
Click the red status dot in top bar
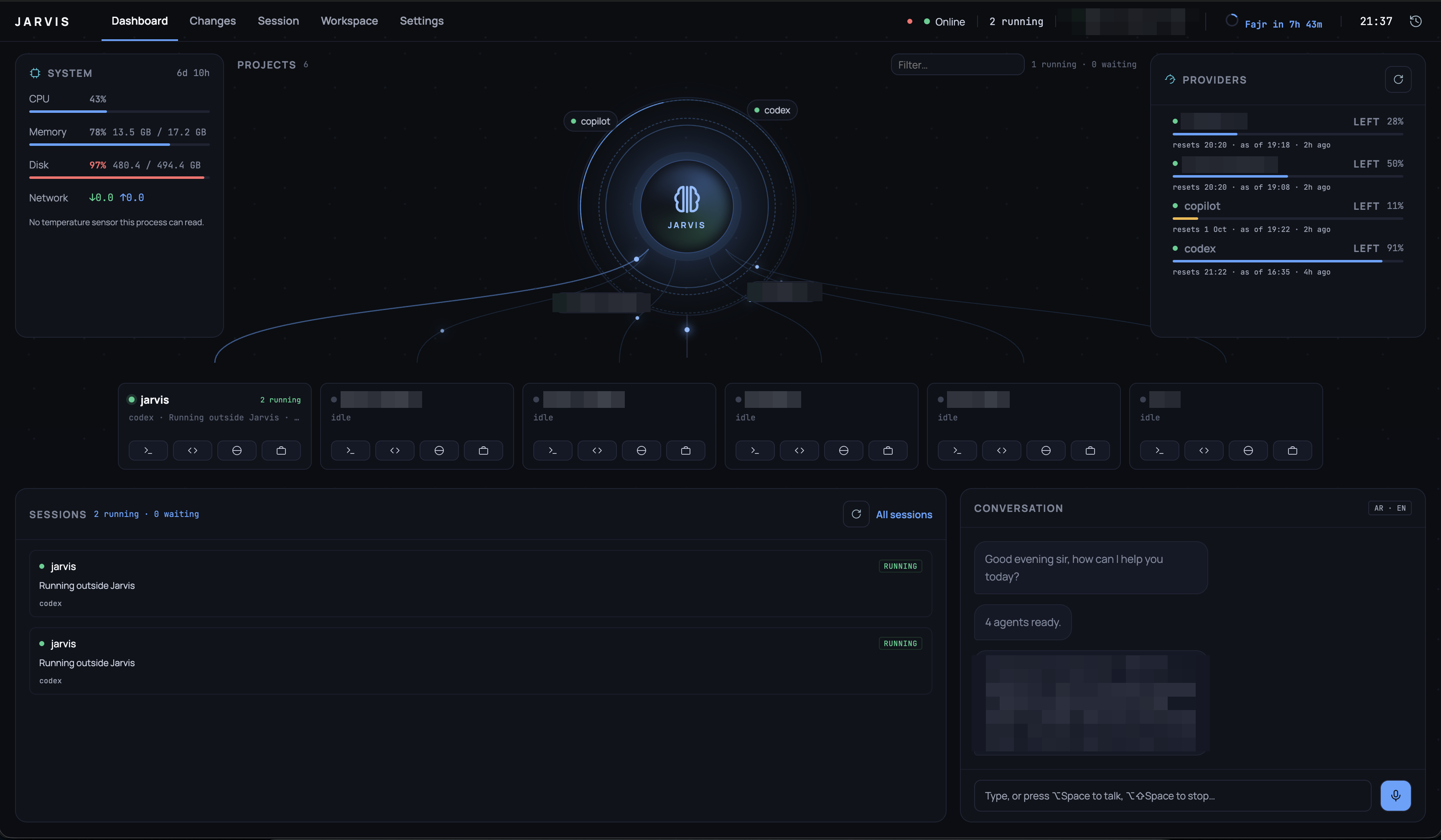click(x=910, y=22)
